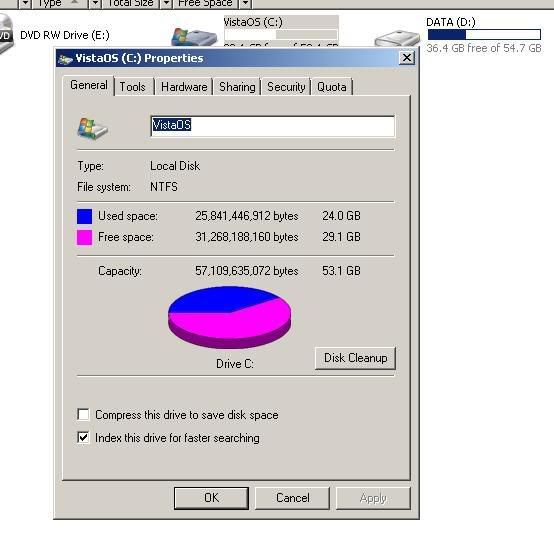
Task: Open the Quota tab
Action: pos(332,87)
